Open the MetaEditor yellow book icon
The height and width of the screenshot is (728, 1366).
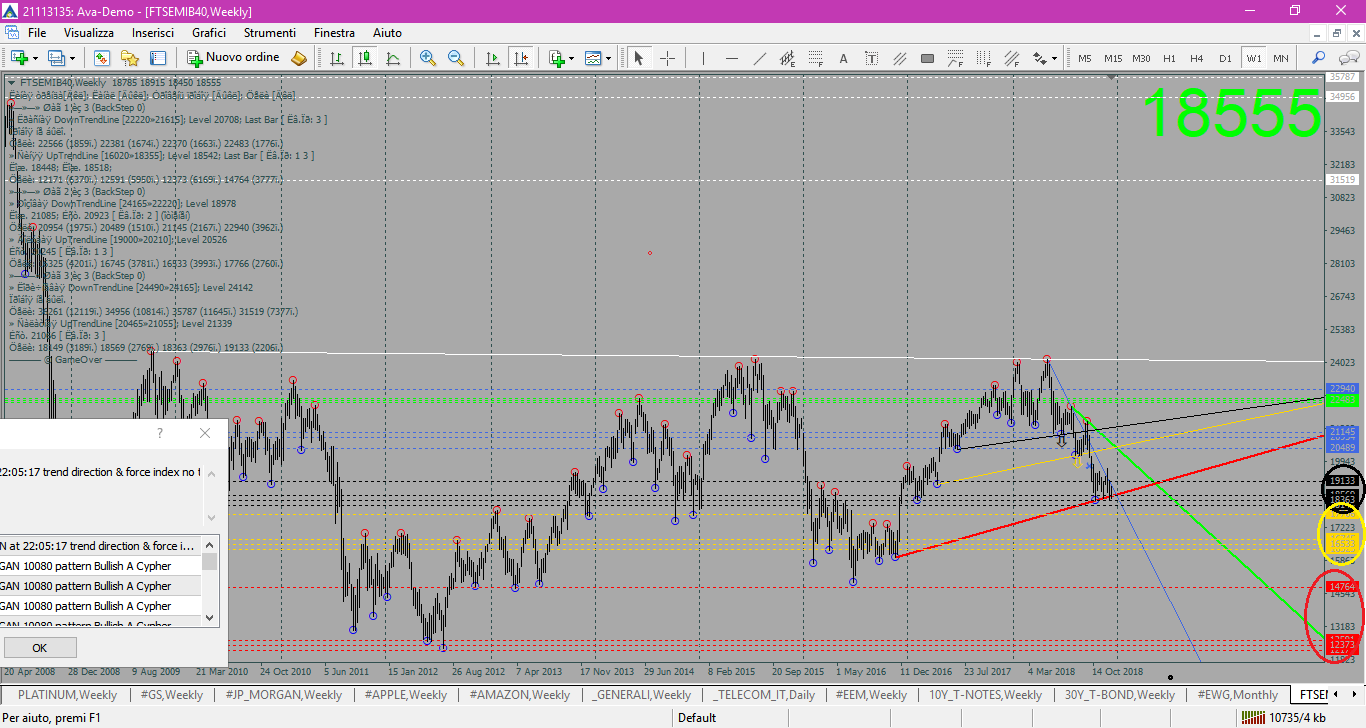tap(299, 58)
